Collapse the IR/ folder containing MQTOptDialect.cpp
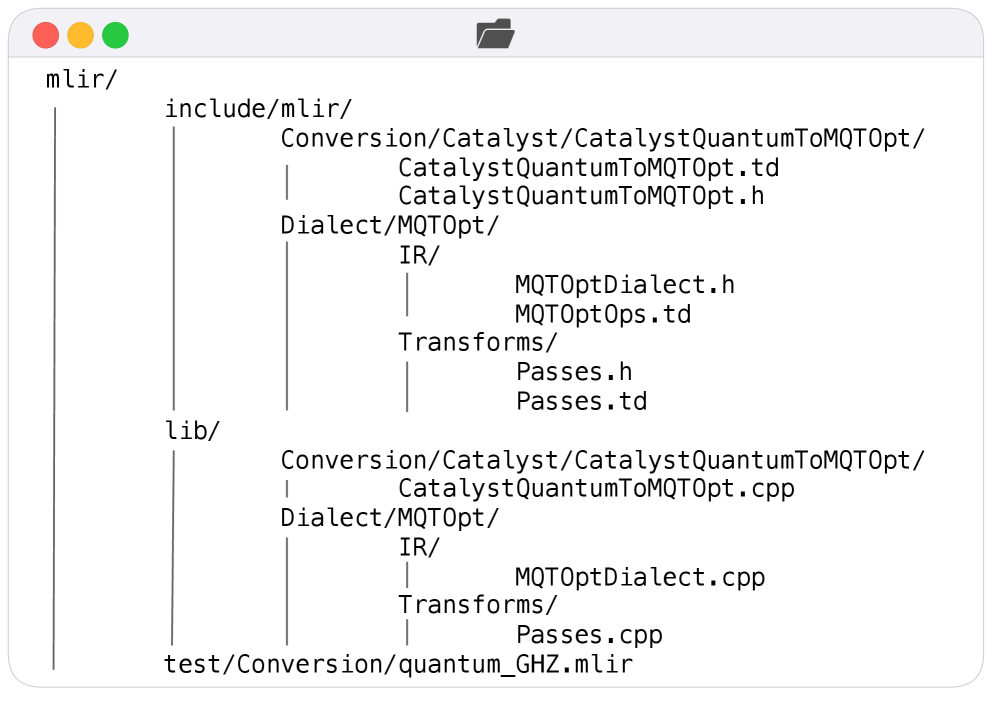Image resolution: width=997 pixels, height=701 pixels. click(419, 547)
